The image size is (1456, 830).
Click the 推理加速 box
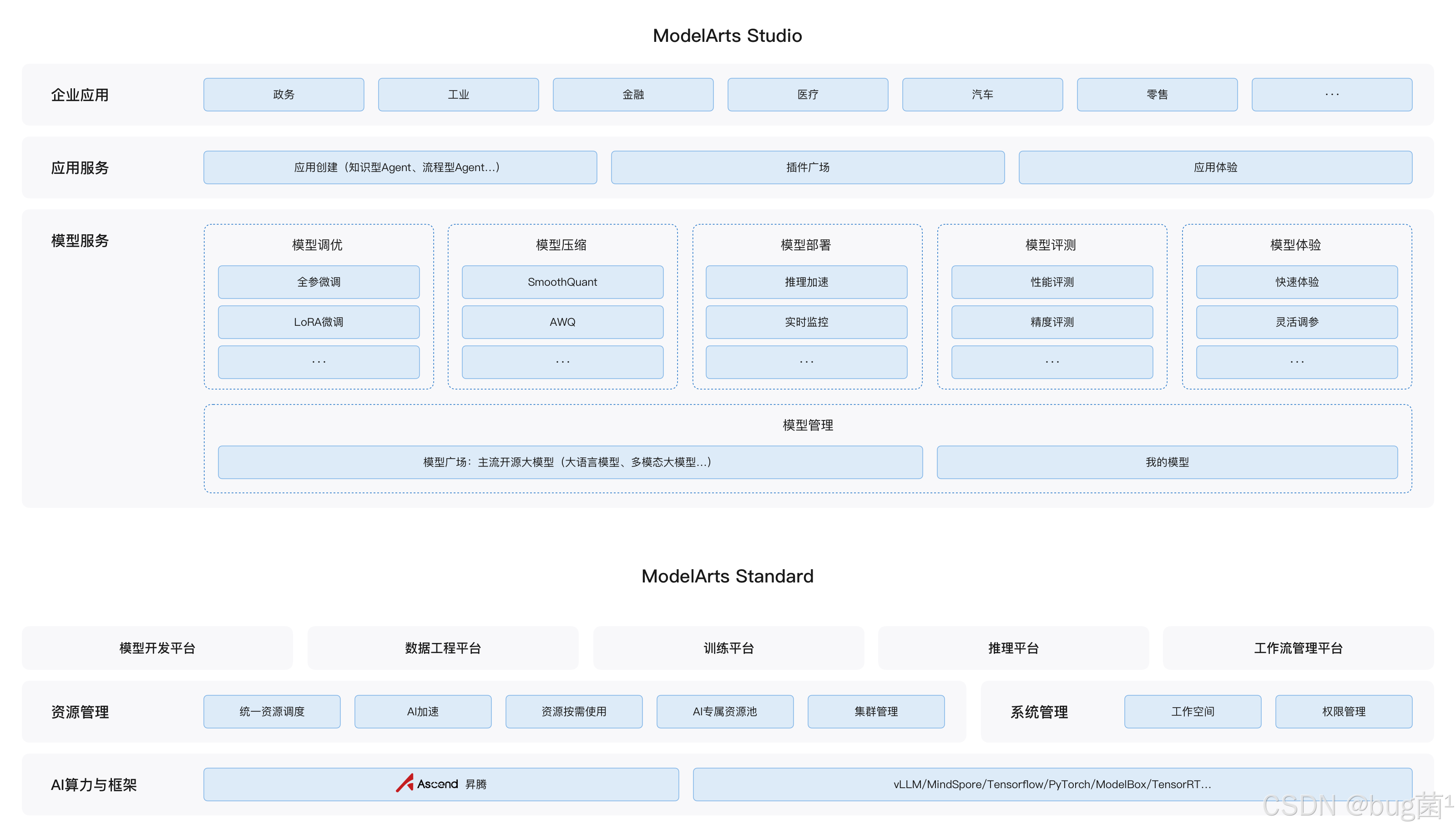point(806,282)
